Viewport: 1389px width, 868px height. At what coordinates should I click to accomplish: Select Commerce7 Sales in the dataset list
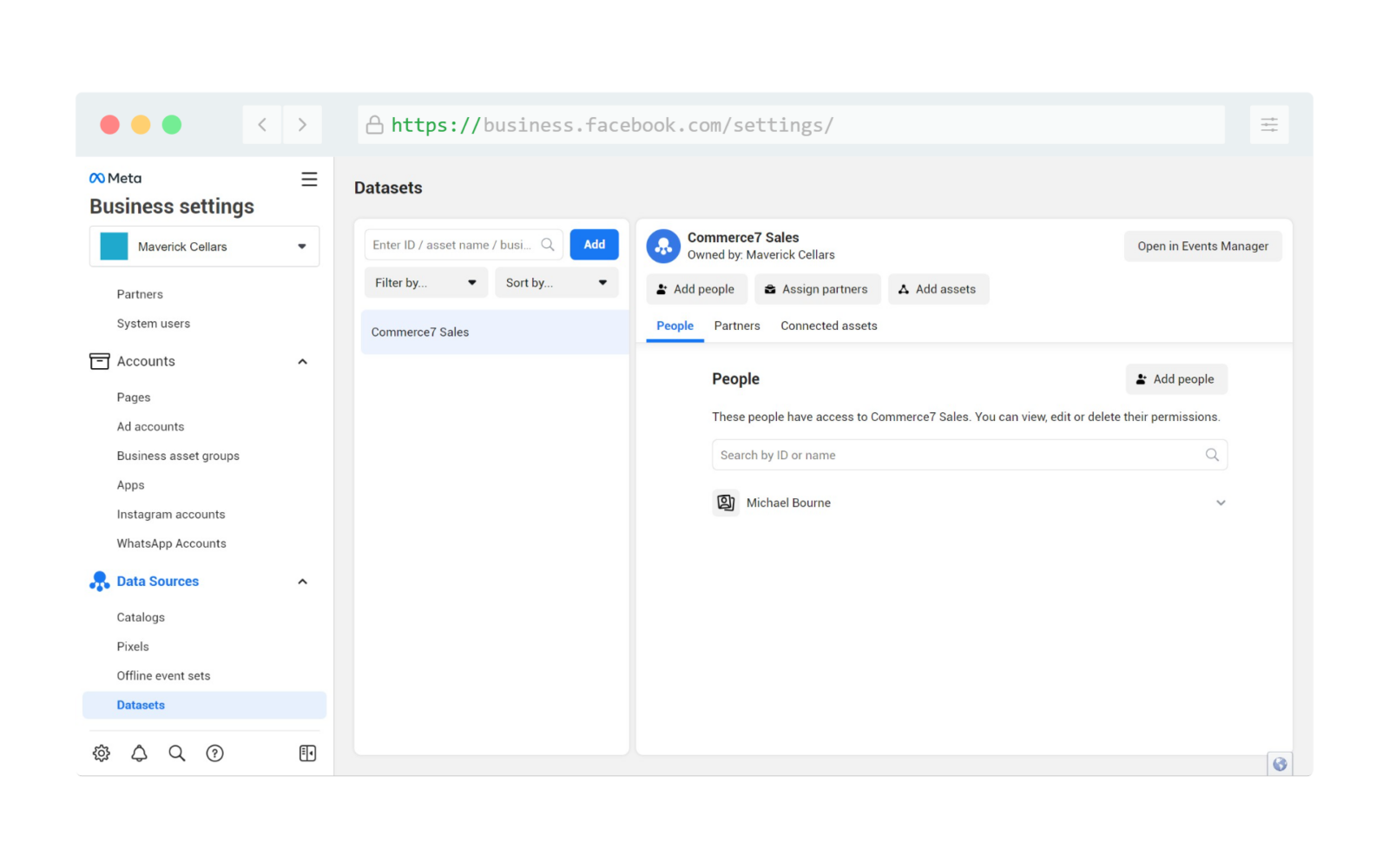coord(495,332)
